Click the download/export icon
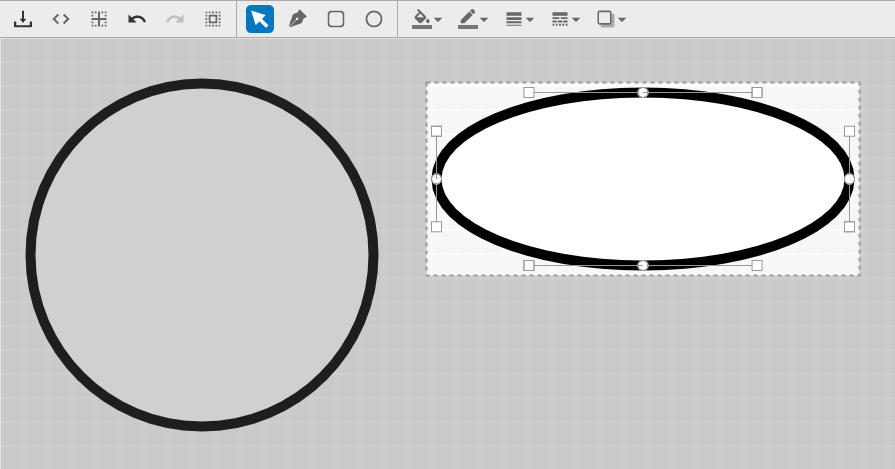This screenshot has width=895, height=469. [x=23, y=19]
